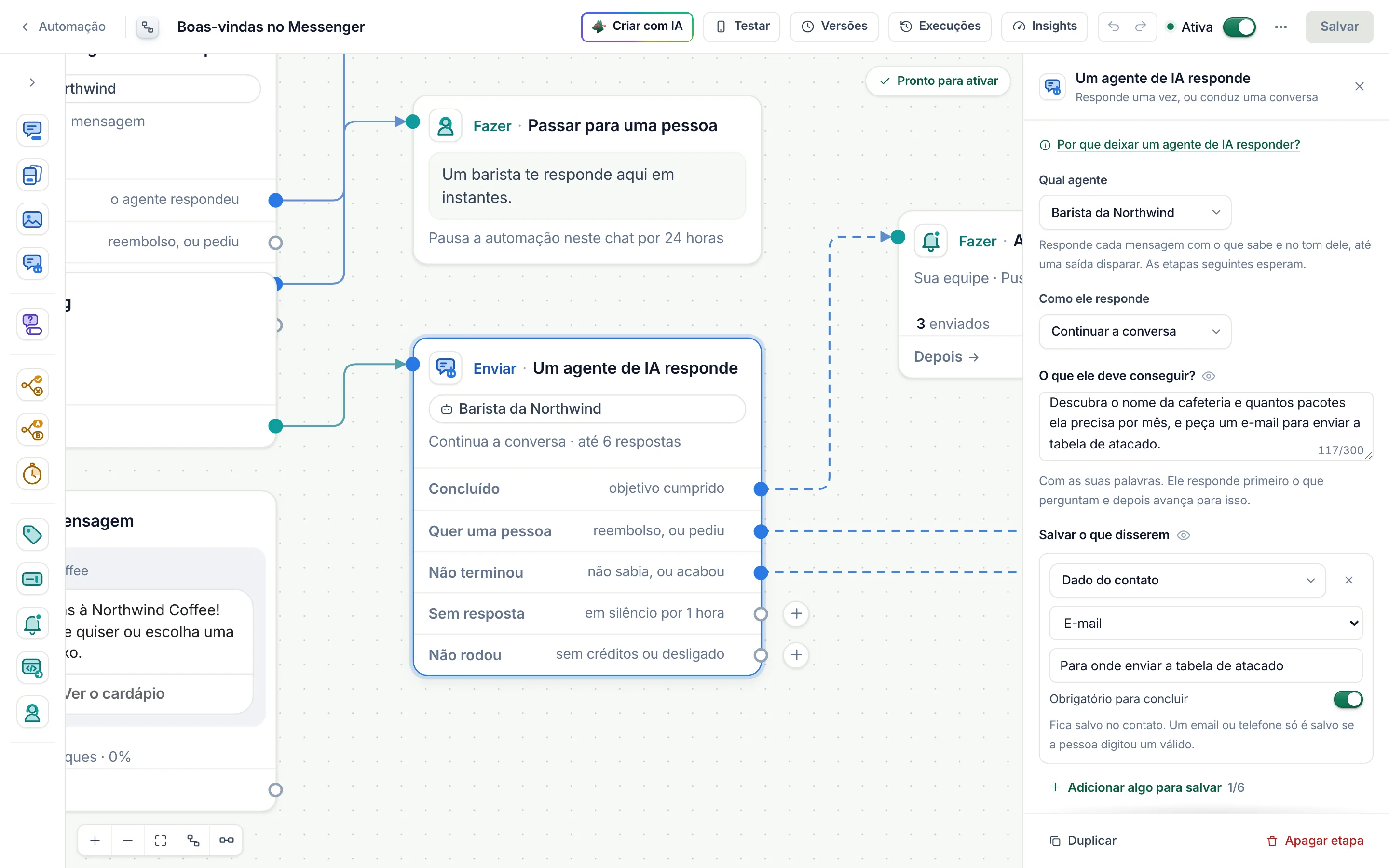Image resolution: width=1389 pixels, height=868 pixels.
Task: Fit the flow to screen
Action: point(161,841)
